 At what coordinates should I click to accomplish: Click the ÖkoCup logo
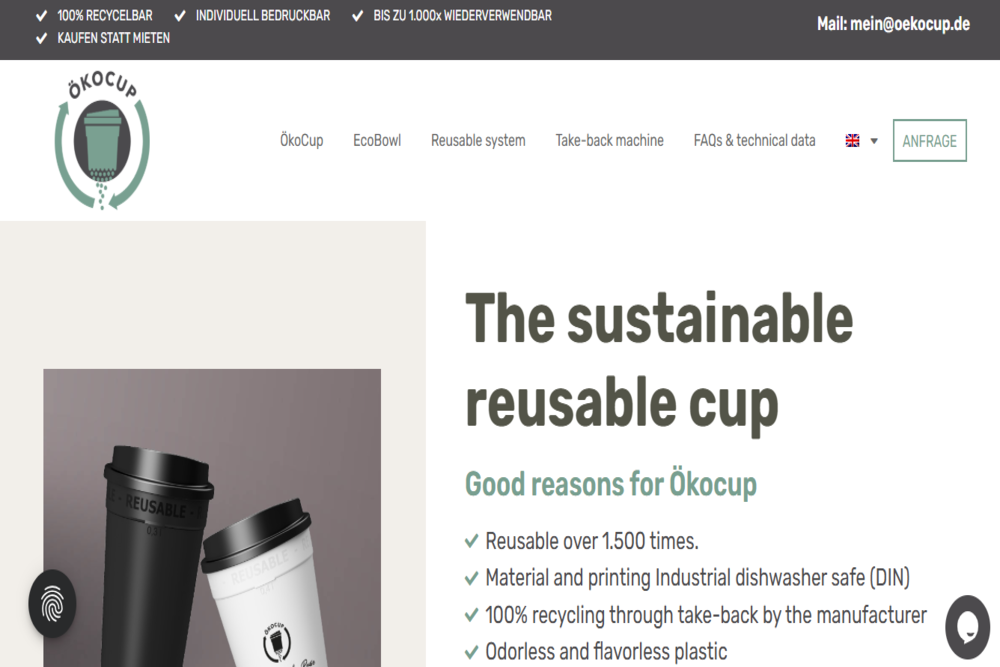[x=102, y=141]
